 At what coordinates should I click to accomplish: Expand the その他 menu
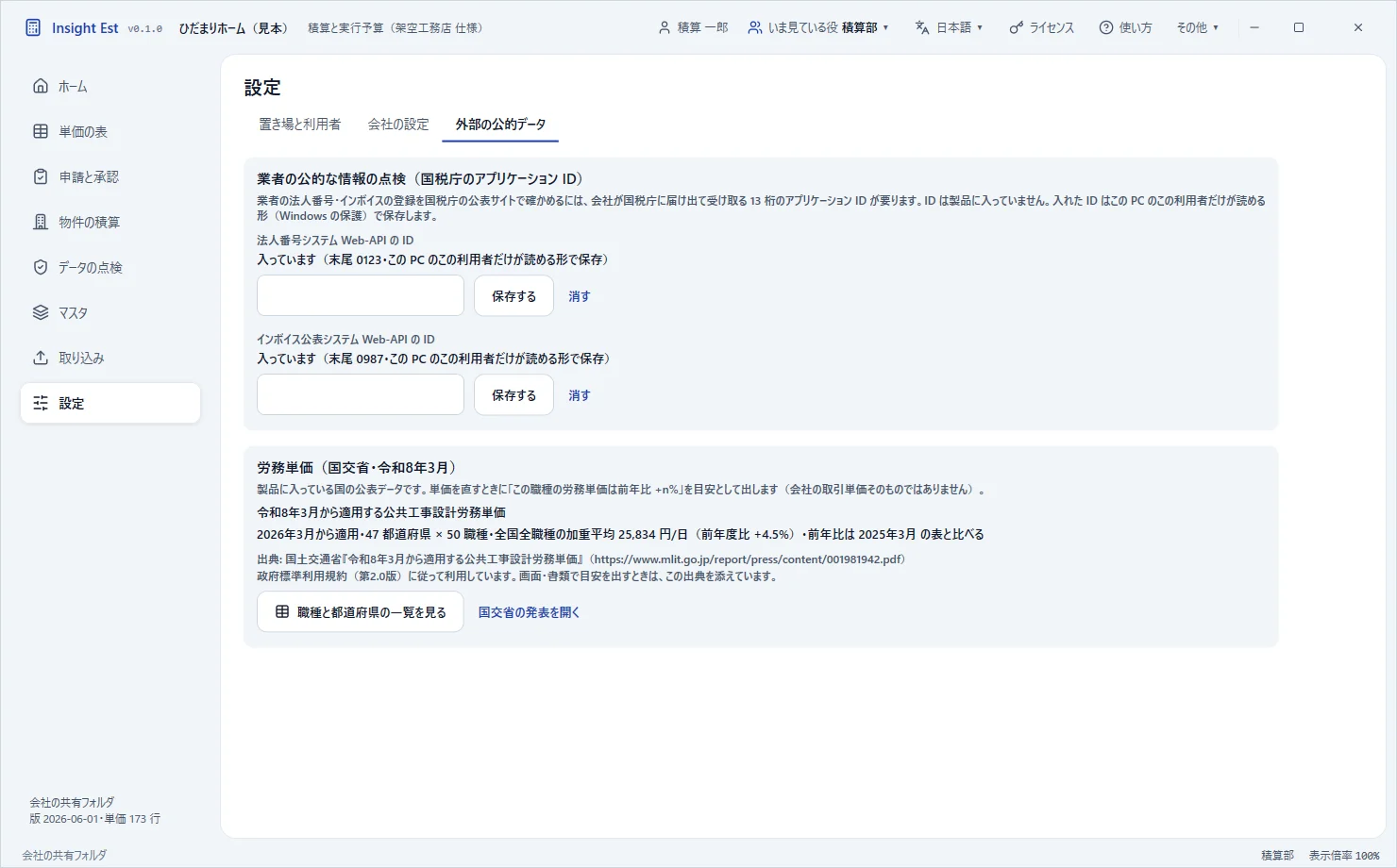pyautogui.click(x=1197, y=27)
